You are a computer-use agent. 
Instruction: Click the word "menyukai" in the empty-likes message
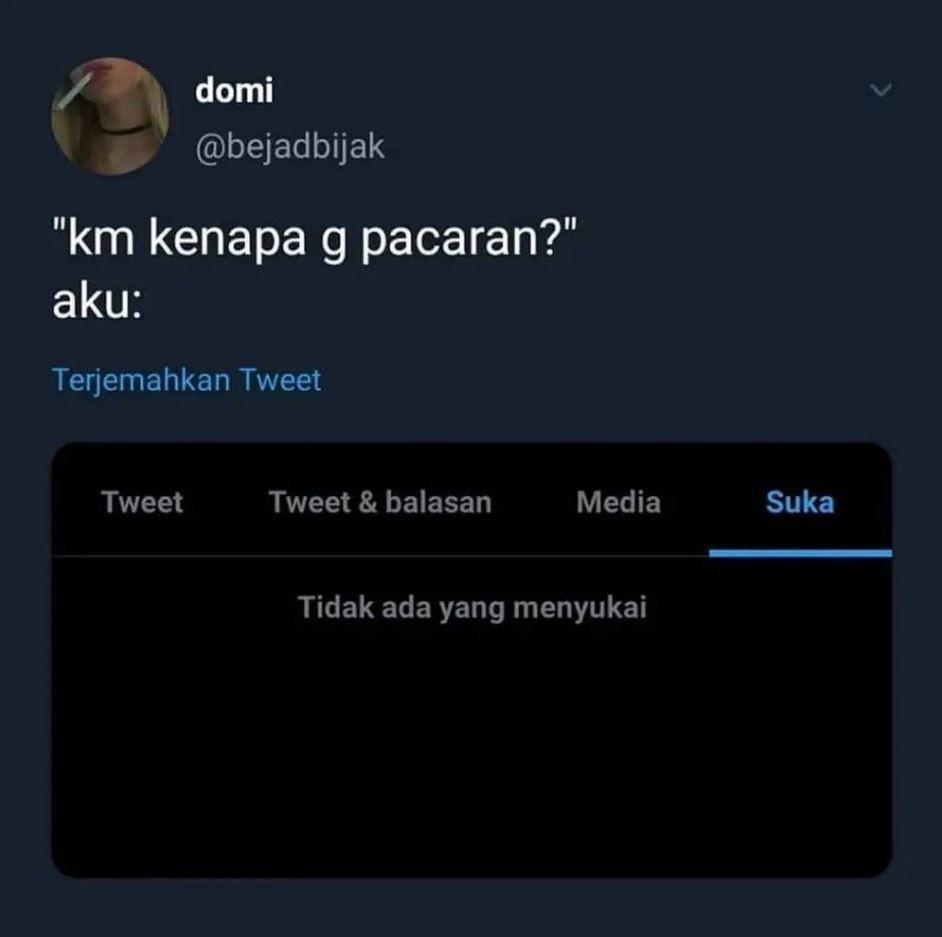pyautogui.click(x=580, y=607)
